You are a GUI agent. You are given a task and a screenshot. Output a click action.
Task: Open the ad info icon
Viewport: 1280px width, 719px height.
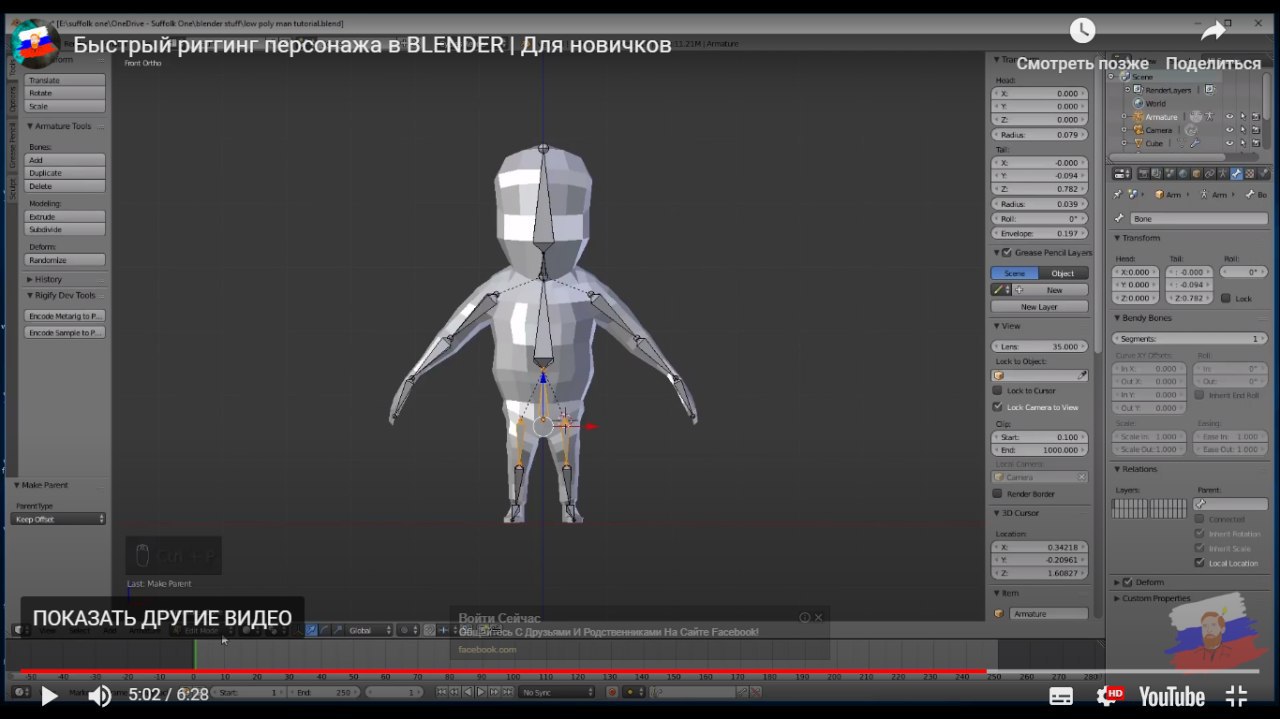[x=804, y=618]
